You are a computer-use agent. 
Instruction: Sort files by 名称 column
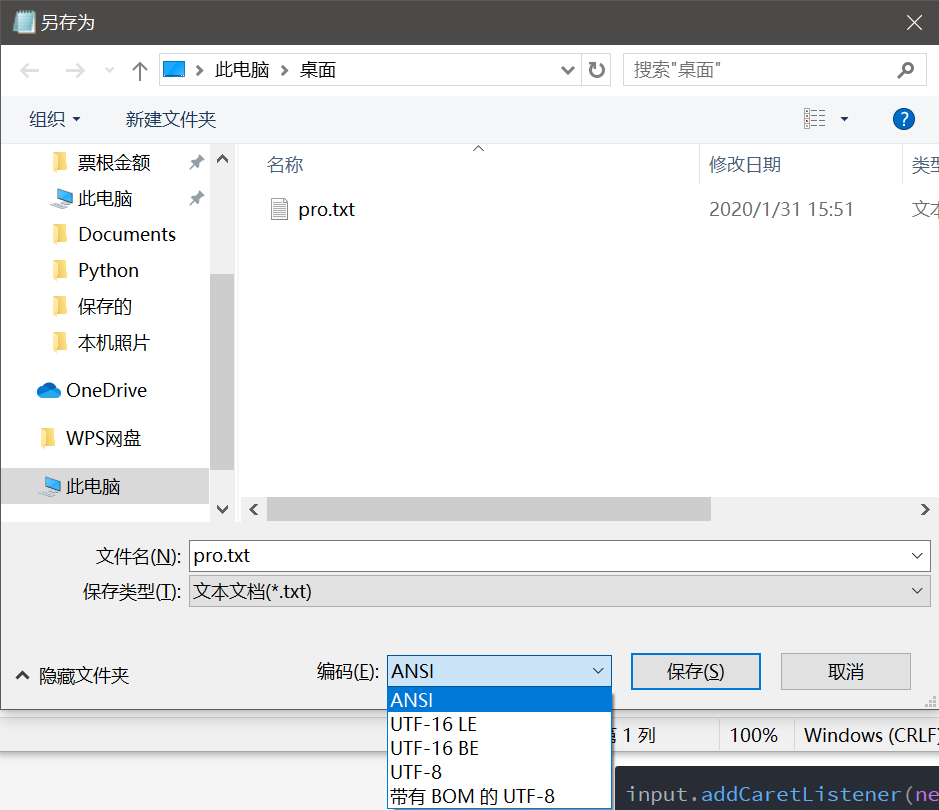point(285,165)
